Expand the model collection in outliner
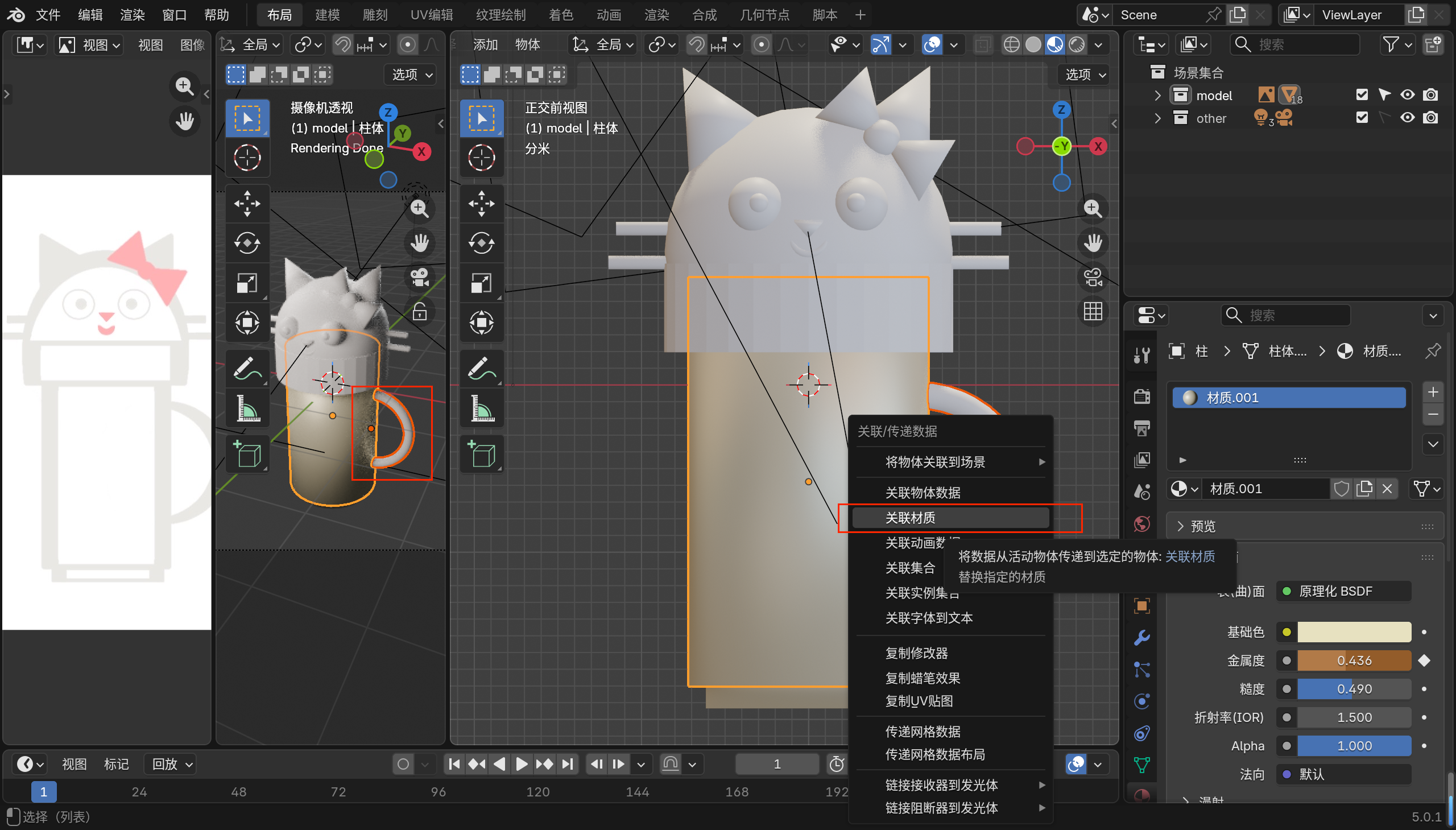This screenshot has height=830, width=1456. tap(1157, 95)
